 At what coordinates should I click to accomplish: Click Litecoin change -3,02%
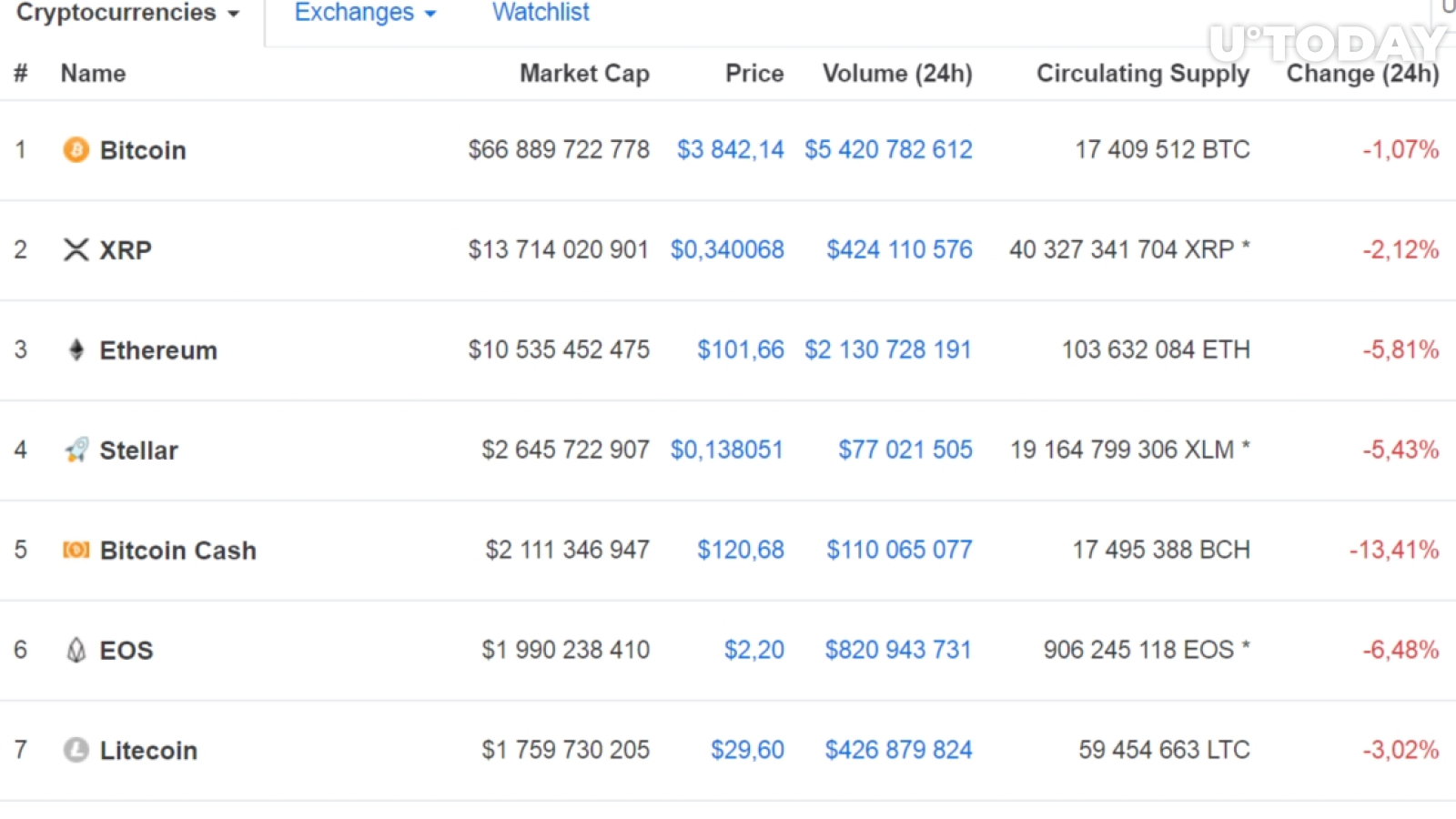pos(1400,750)
